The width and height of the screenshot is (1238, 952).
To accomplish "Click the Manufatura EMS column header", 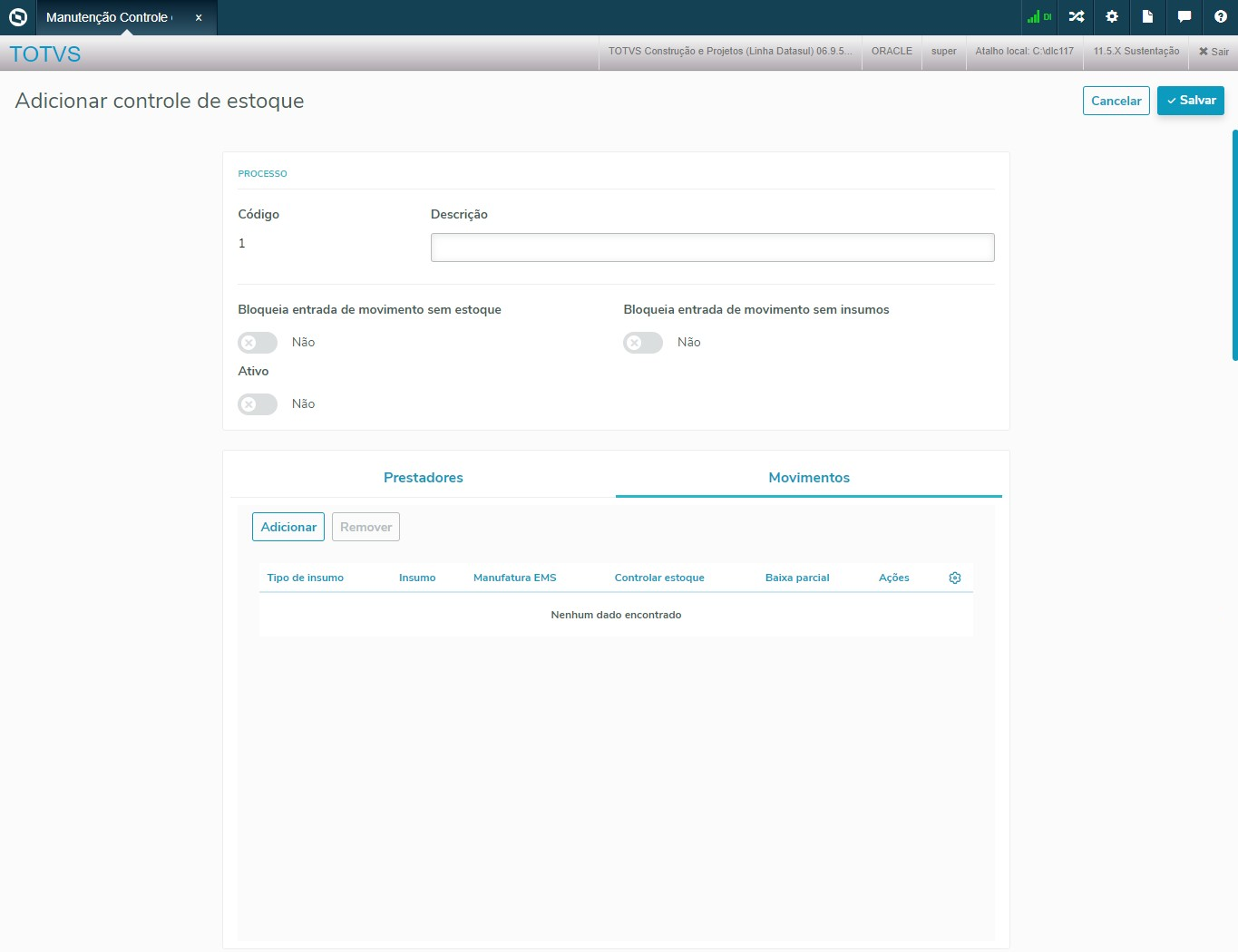I will (x=515, y=578).
